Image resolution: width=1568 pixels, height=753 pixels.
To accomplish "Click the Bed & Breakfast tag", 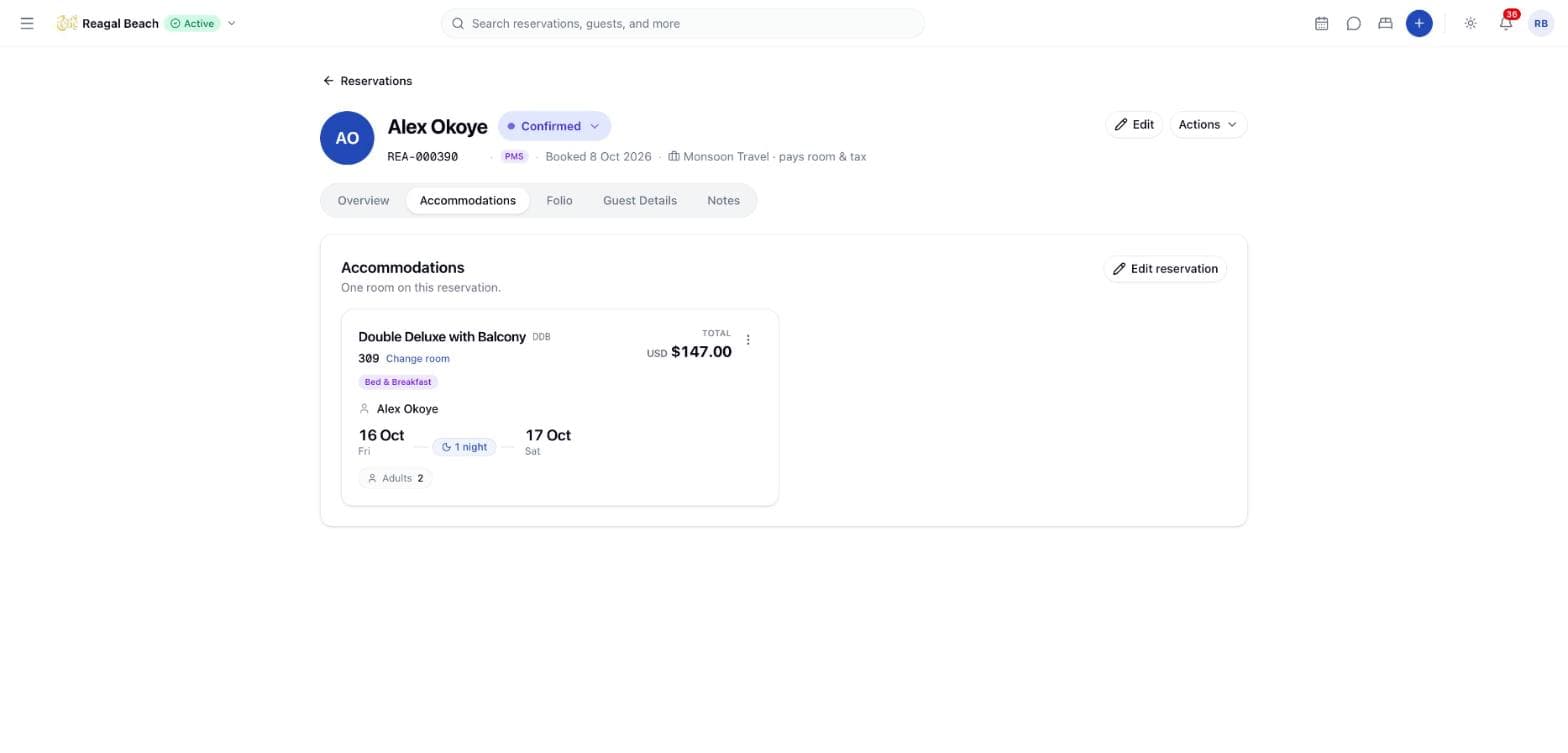I will pyautogui.click(x=398, y=382).
